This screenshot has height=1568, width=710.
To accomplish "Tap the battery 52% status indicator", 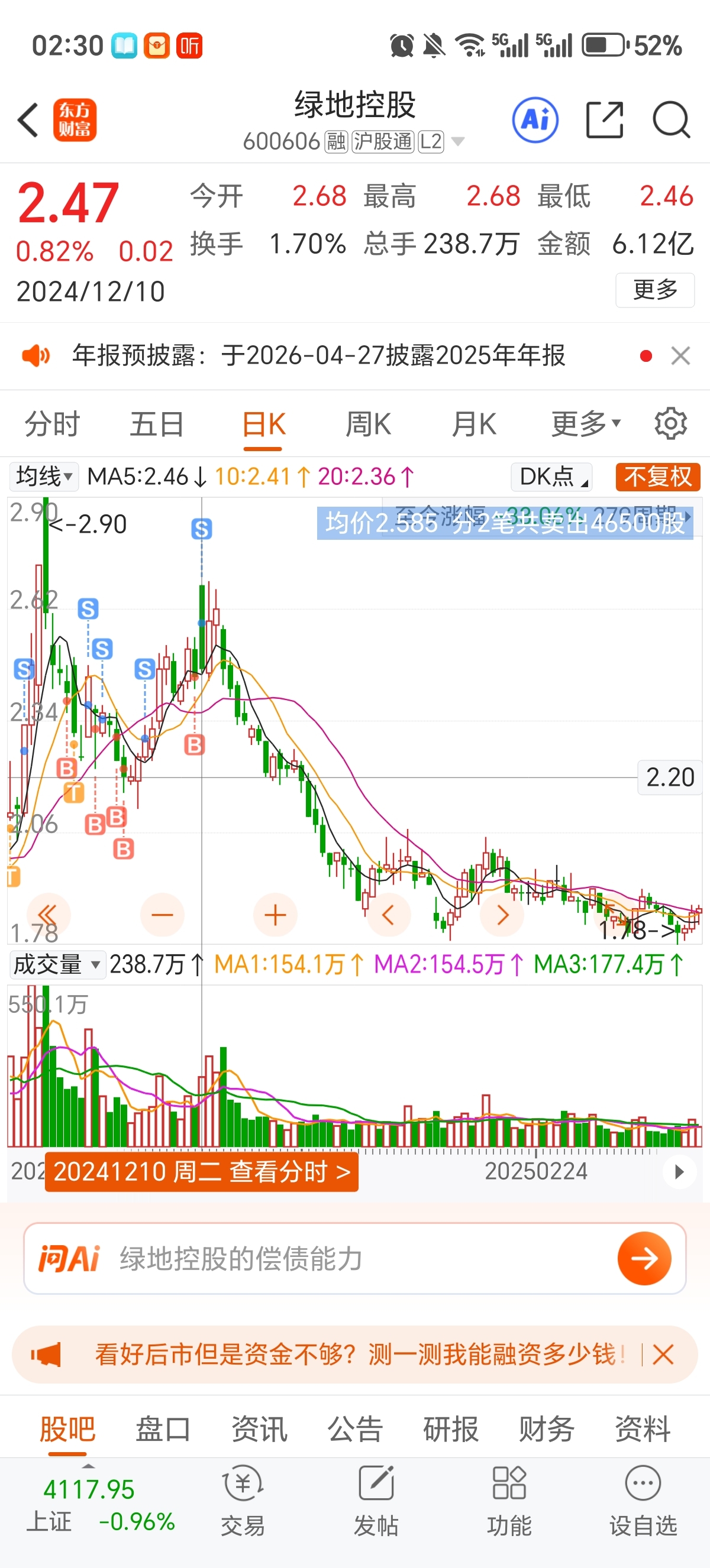I will (x=631, y=46).
